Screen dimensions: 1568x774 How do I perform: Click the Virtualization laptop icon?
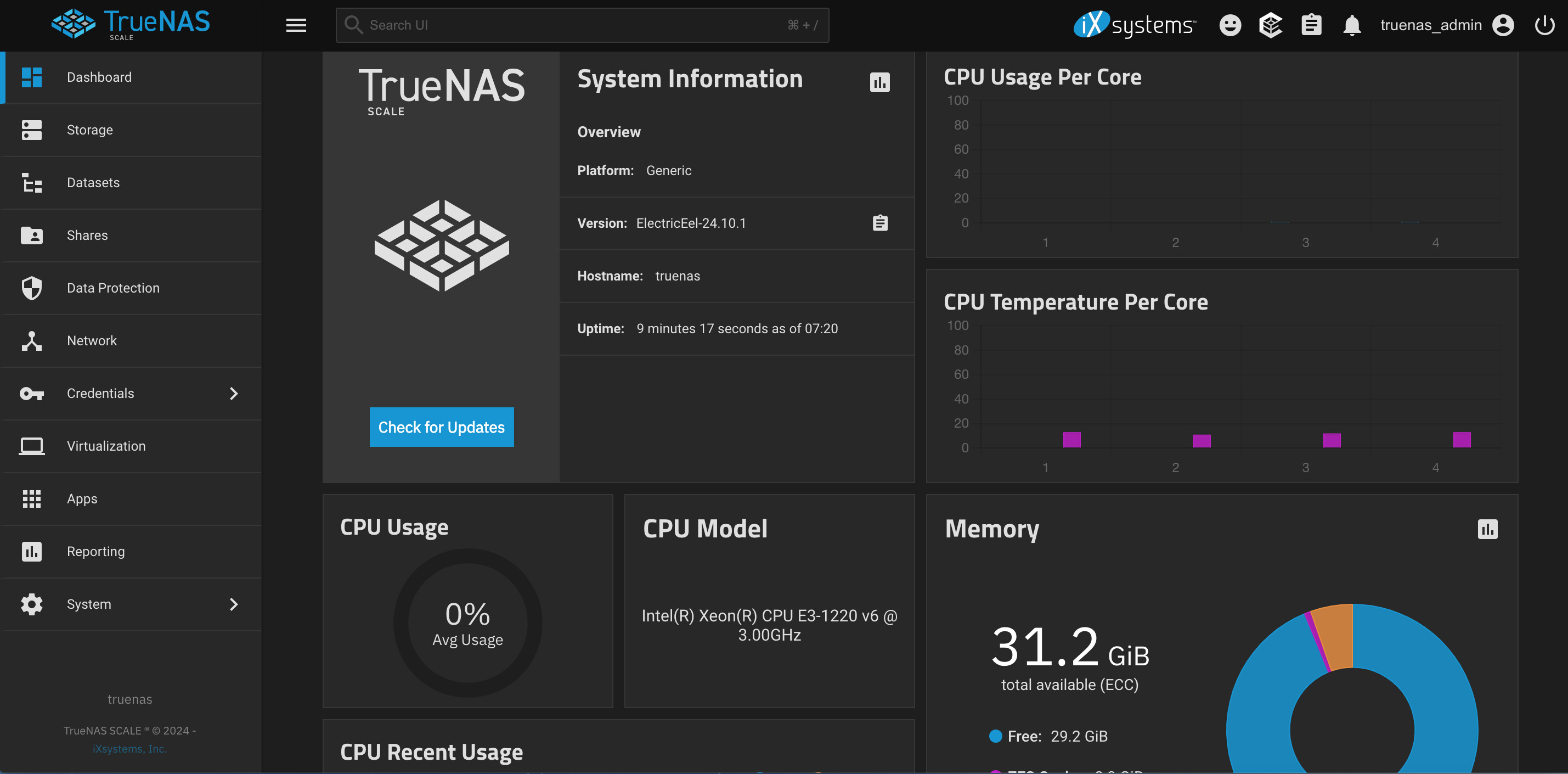(x=32, y=446)
